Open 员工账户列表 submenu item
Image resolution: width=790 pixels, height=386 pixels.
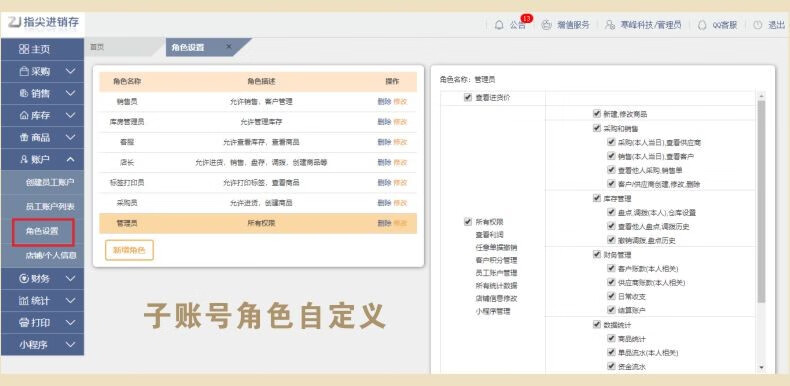[x=50, y=207]
